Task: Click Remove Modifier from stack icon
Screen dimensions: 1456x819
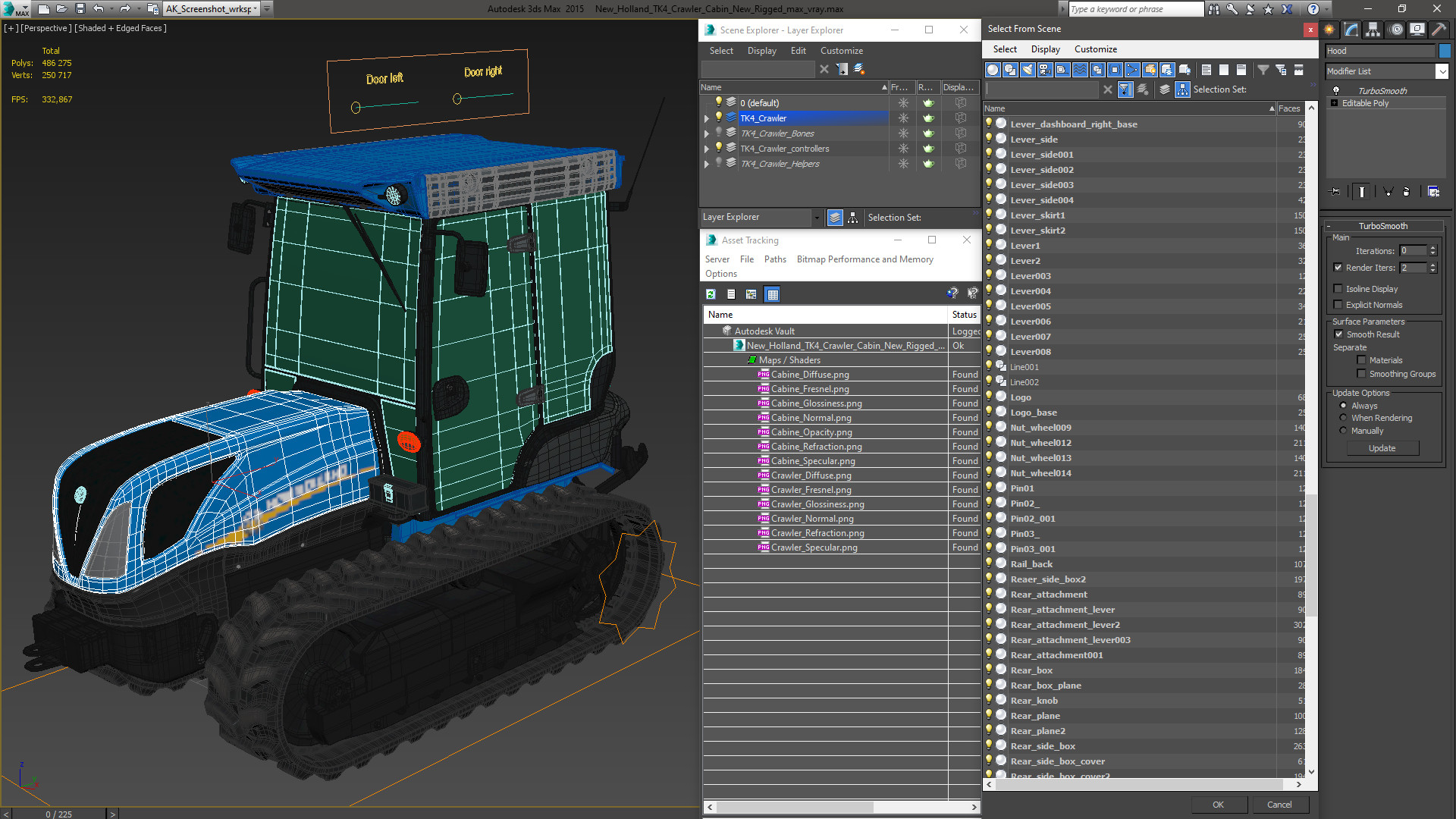Action: (1406, 192)
